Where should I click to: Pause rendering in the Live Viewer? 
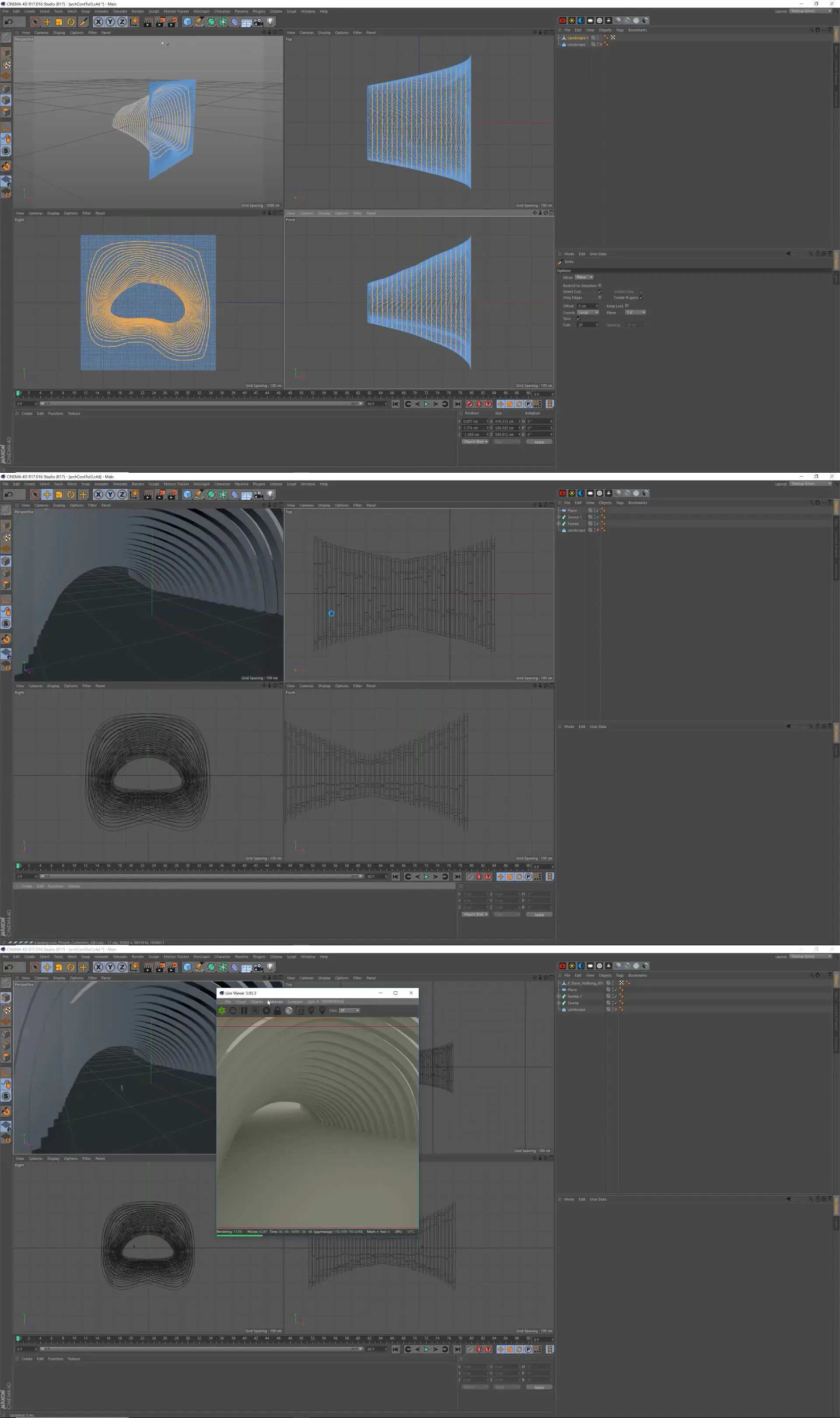click(x=244, y=1011)
